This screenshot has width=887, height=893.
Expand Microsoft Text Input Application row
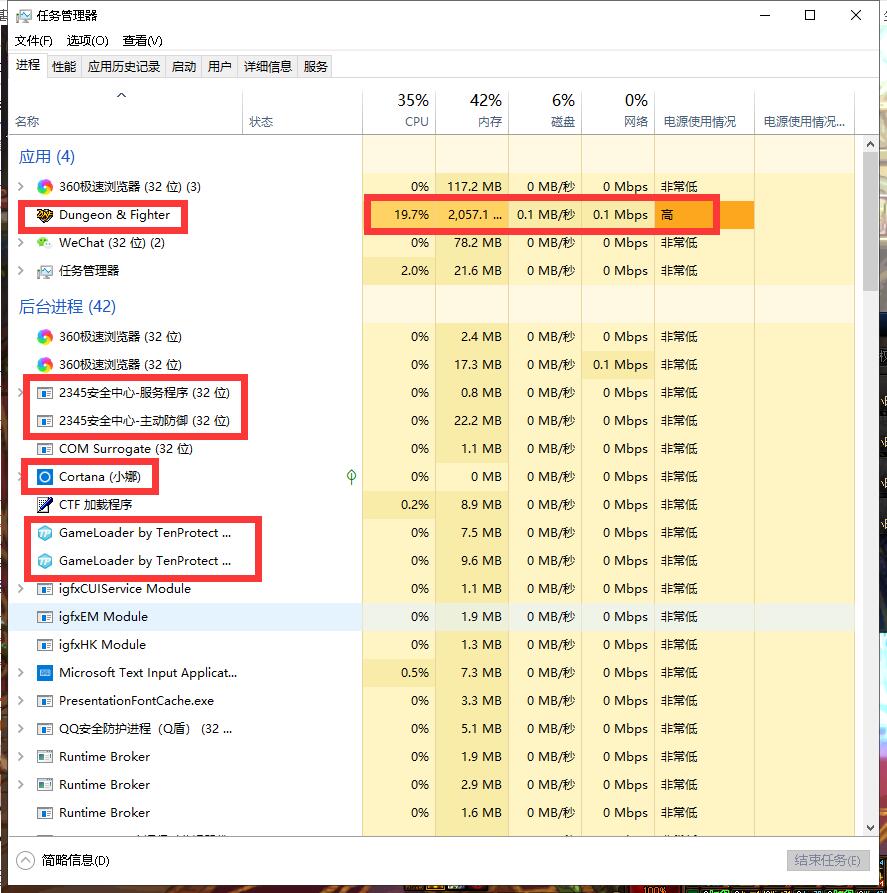[21, 672]
